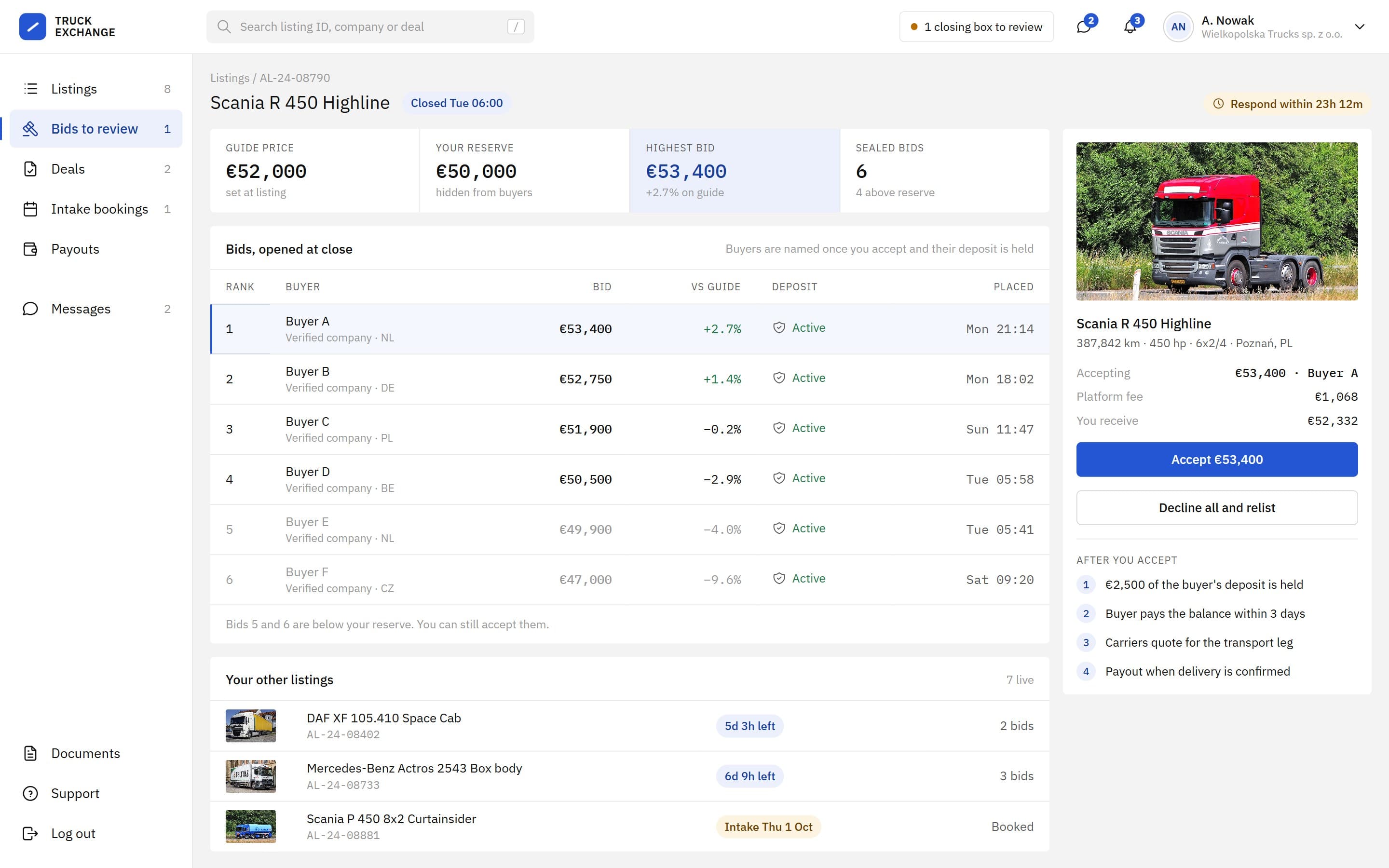Image resolution: width=1389 pixels, height=868 pixels.
Task: Click the Support help icon
Action: click(30, 793)
